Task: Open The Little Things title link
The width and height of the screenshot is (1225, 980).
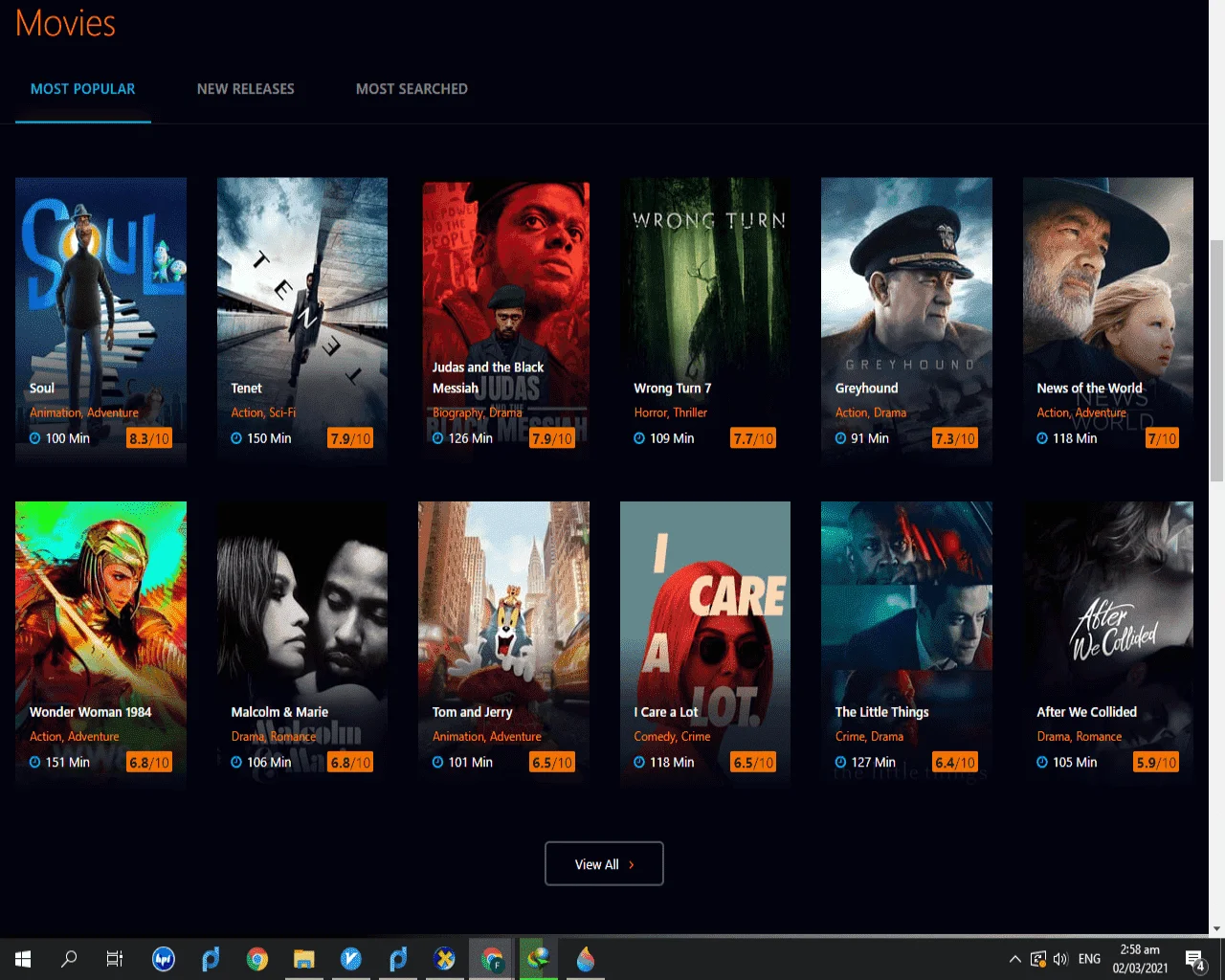Action: click(x=881, y=712)
